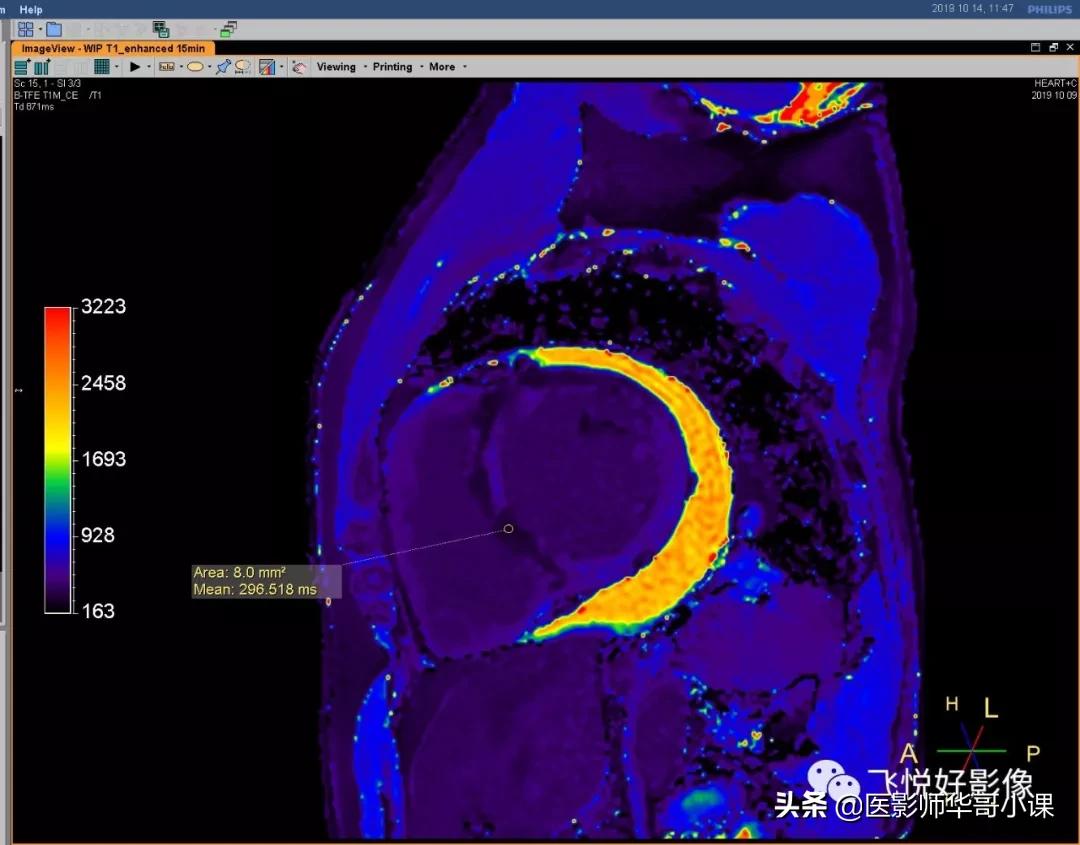Open the Help menu

coord(31,9)
